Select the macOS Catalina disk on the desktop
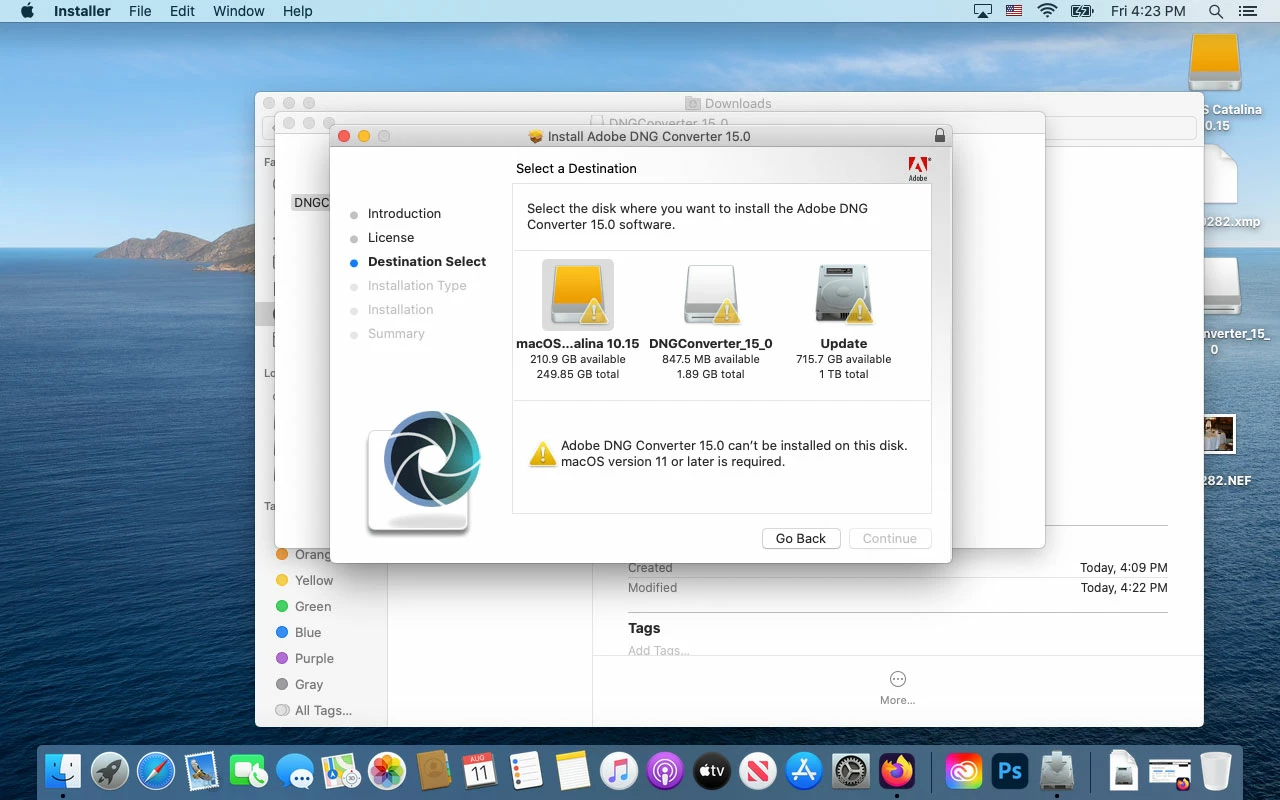 tap(1215, 62)
